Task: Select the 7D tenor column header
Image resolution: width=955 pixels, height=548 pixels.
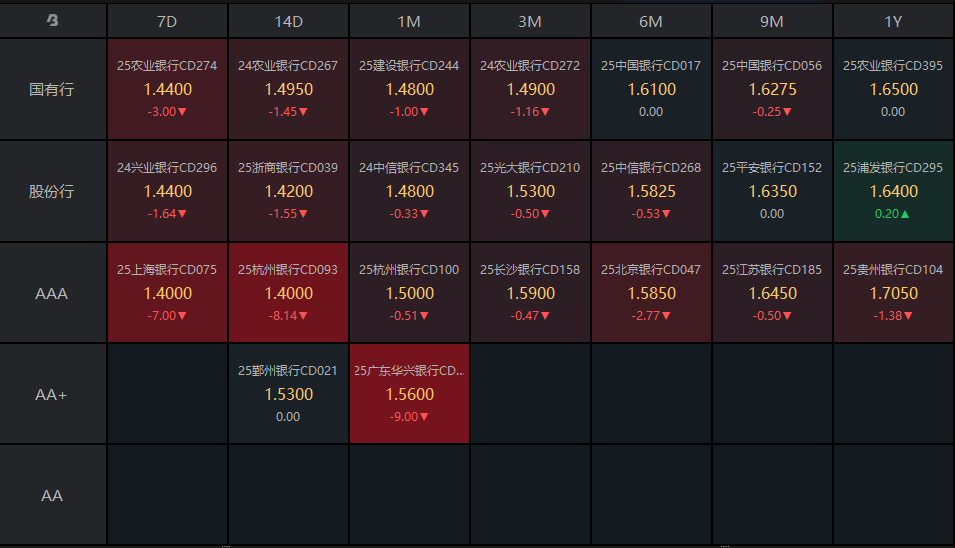Action: click(x=167, y=20)
